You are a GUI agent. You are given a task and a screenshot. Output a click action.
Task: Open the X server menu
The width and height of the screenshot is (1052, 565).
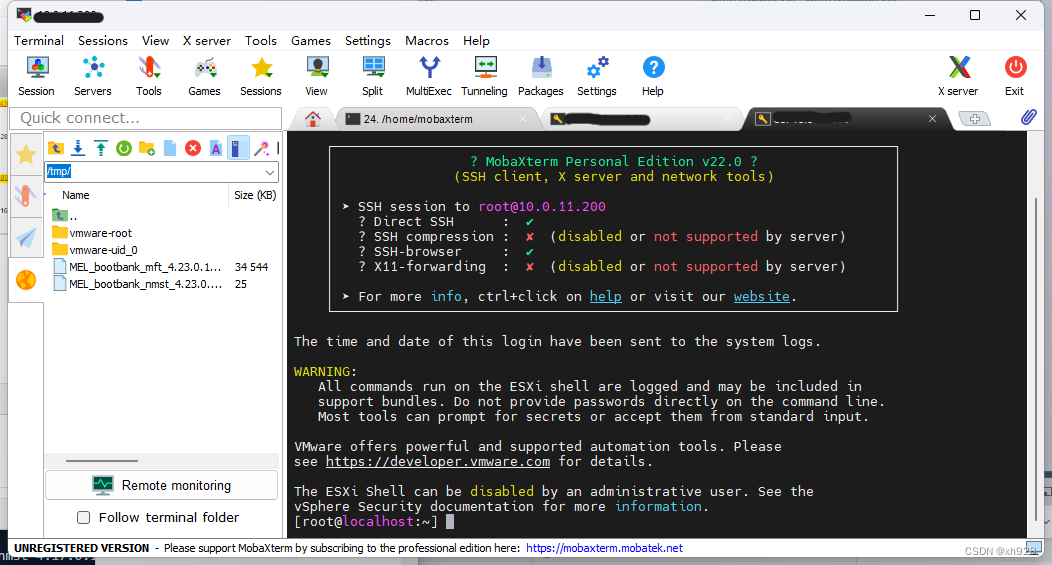(x=207, y=41)
